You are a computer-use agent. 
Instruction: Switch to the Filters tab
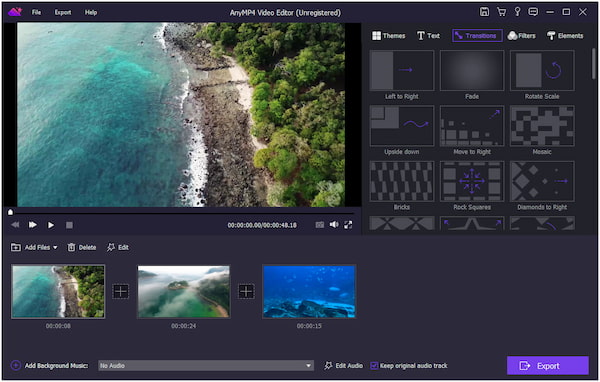521,36
